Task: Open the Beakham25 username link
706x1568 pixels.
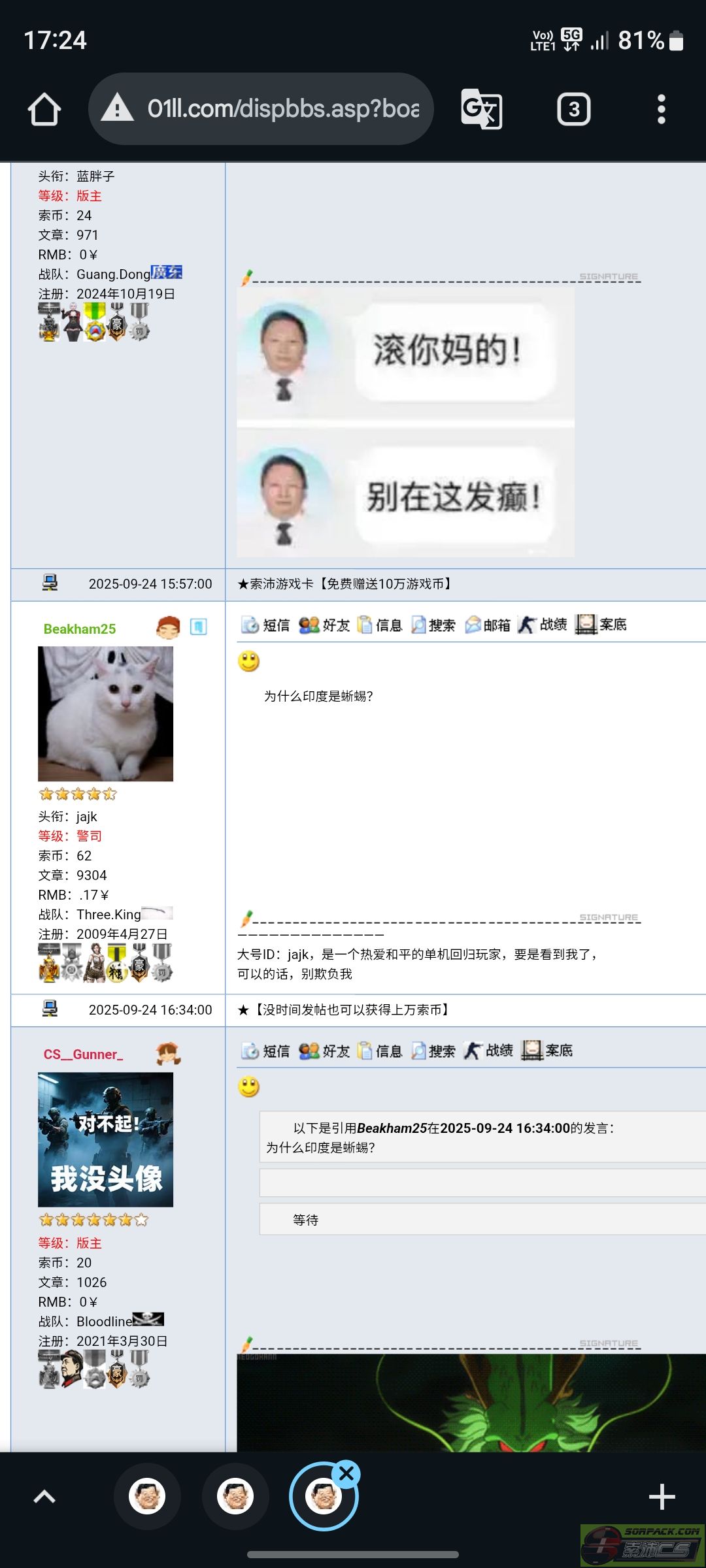Action: [x=80, y=629]
